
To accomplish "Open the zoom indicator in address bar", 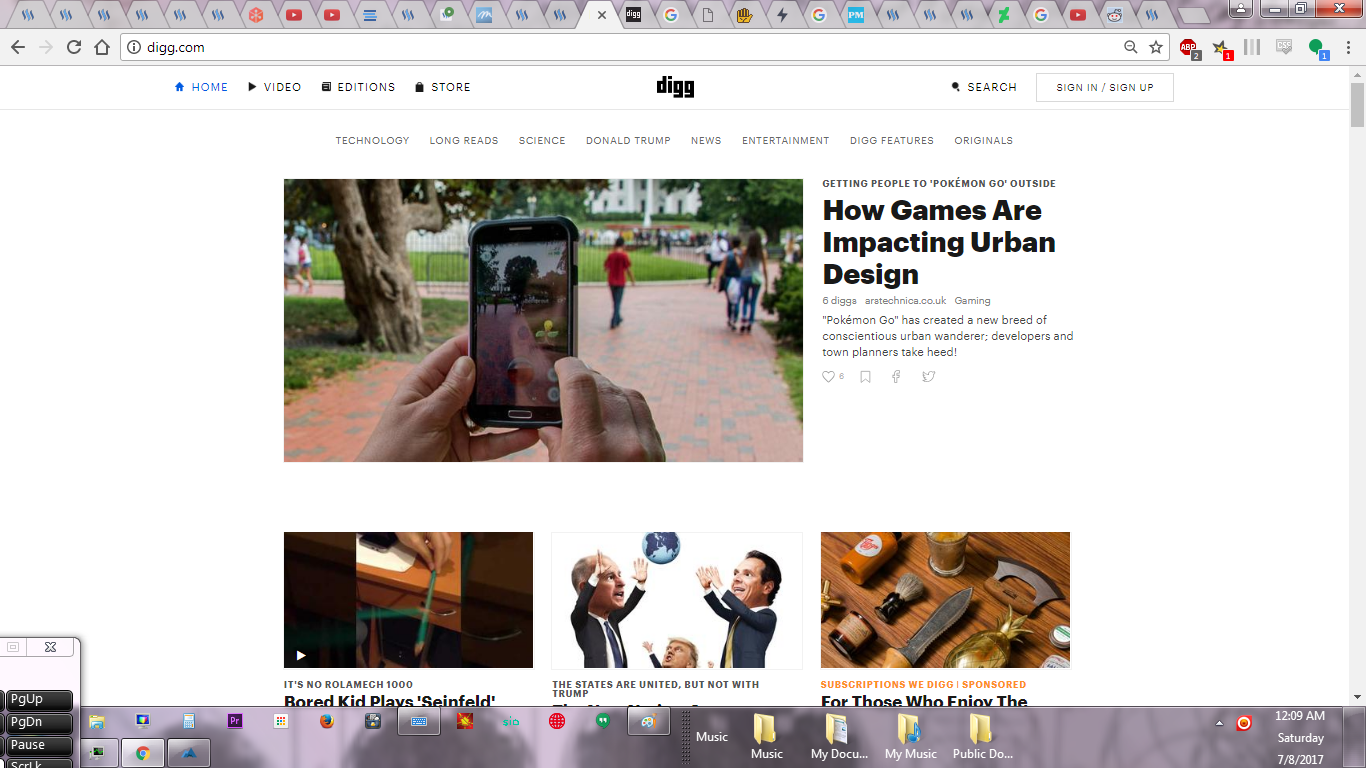I will click(1130, 47).
